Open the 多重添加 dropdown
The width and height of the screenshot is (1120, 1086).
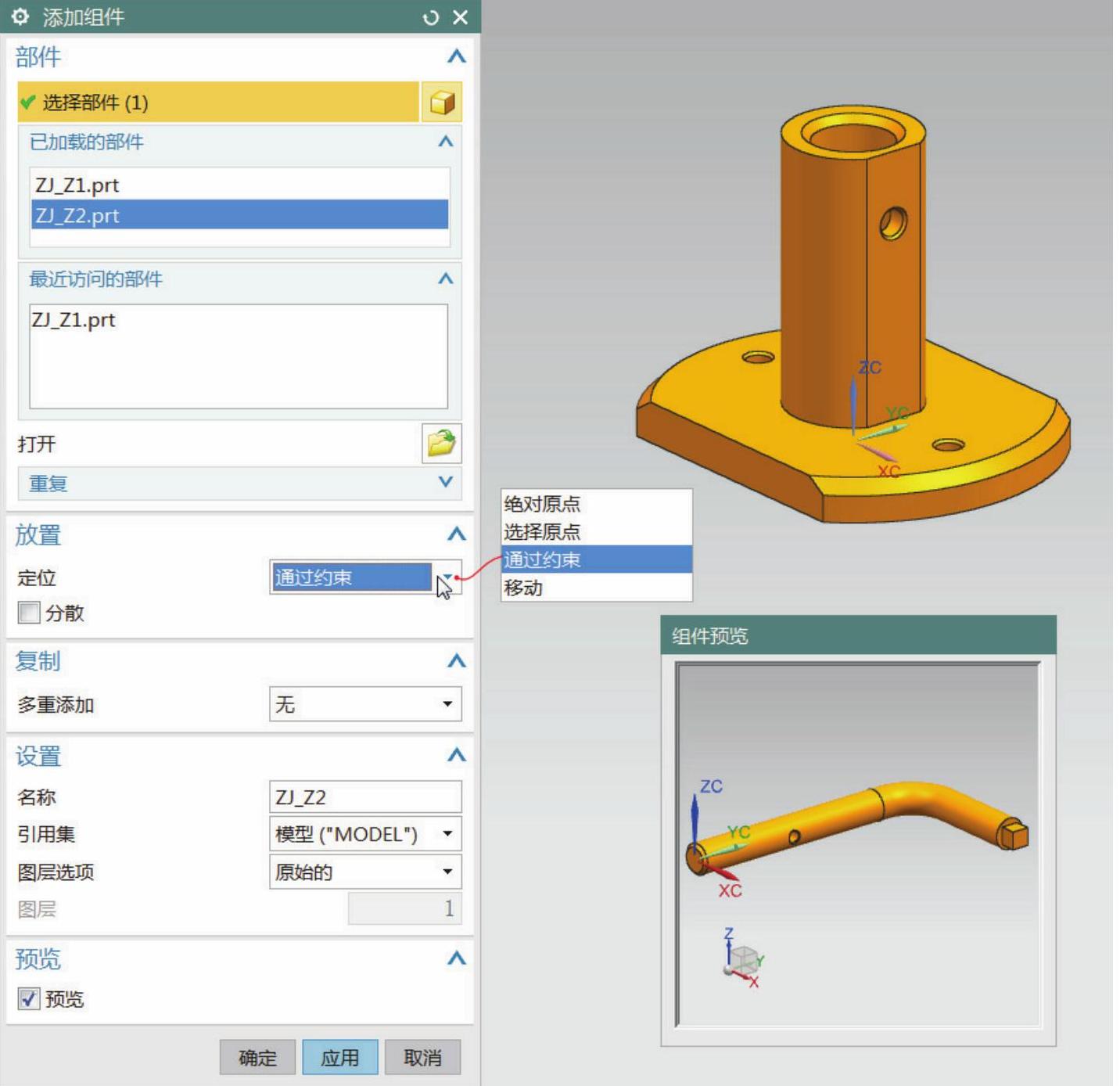point(366,704)
